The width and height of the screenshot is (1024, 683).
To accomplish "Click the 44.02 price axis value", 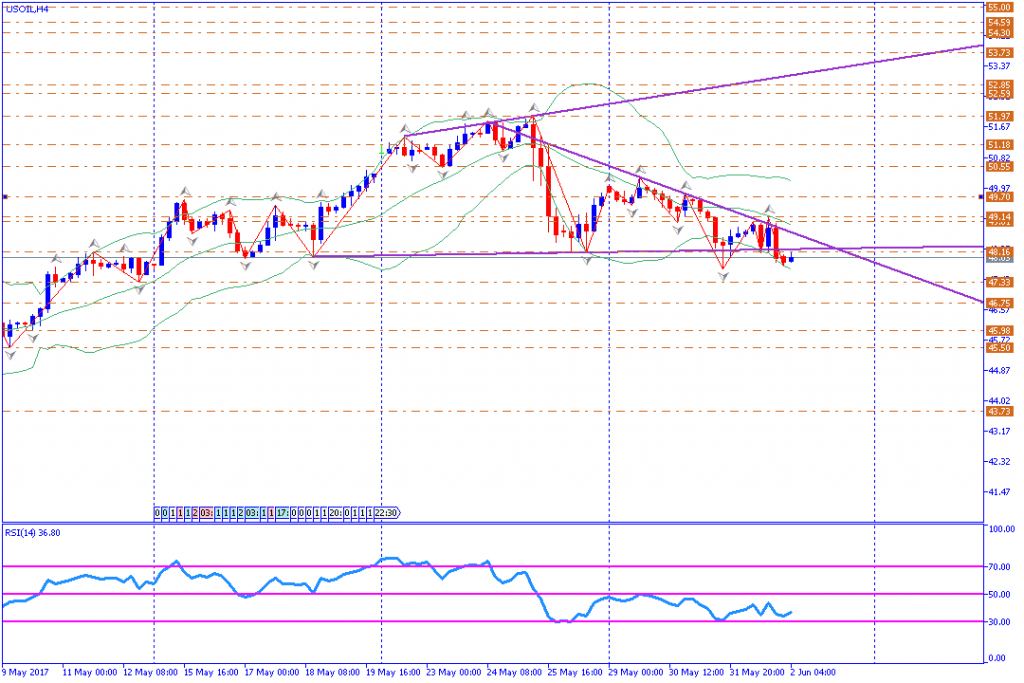I will pos(999,401).
